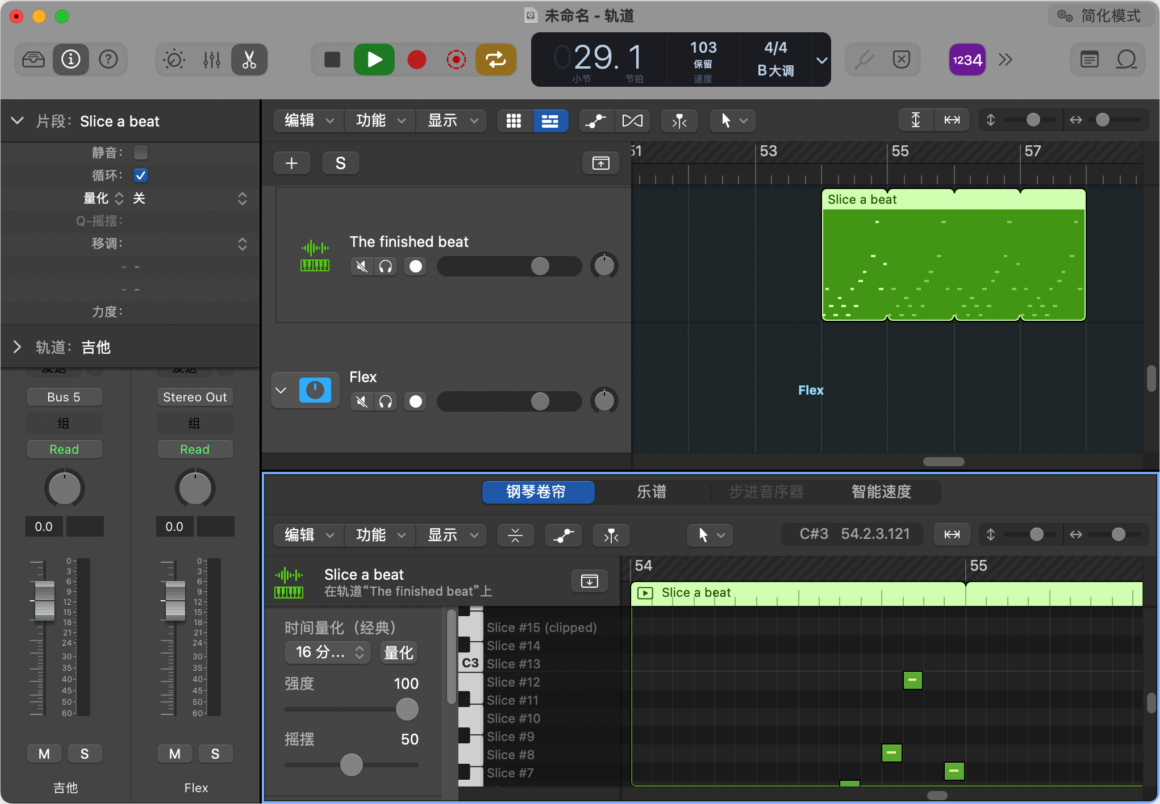The height and width of the screenshot is (804, 1160).
Task: Toggle the Editors scissors button
Action: click(249, 60)
